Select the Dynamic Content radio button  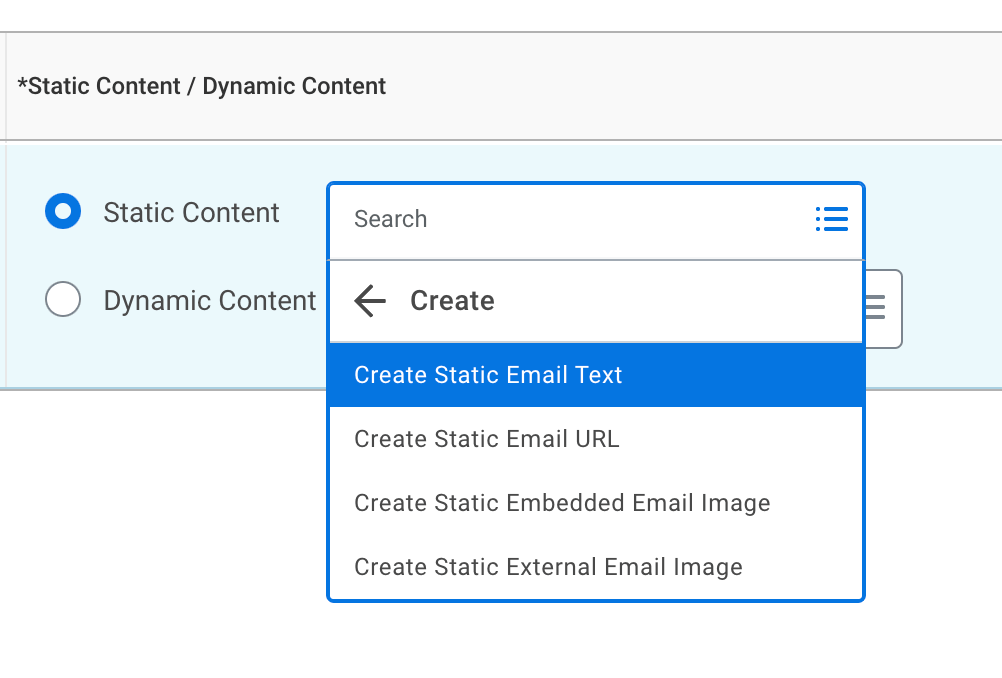pos(63,300)
